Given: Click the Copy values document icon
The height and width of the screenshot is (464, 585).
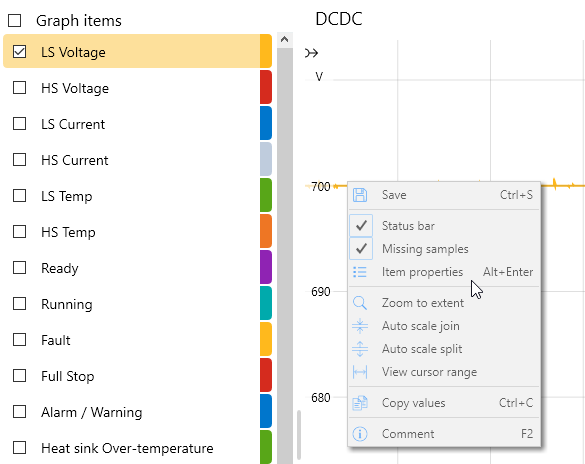Looking at the screenshot, I should pyautogui.click(x=360, y=403).
